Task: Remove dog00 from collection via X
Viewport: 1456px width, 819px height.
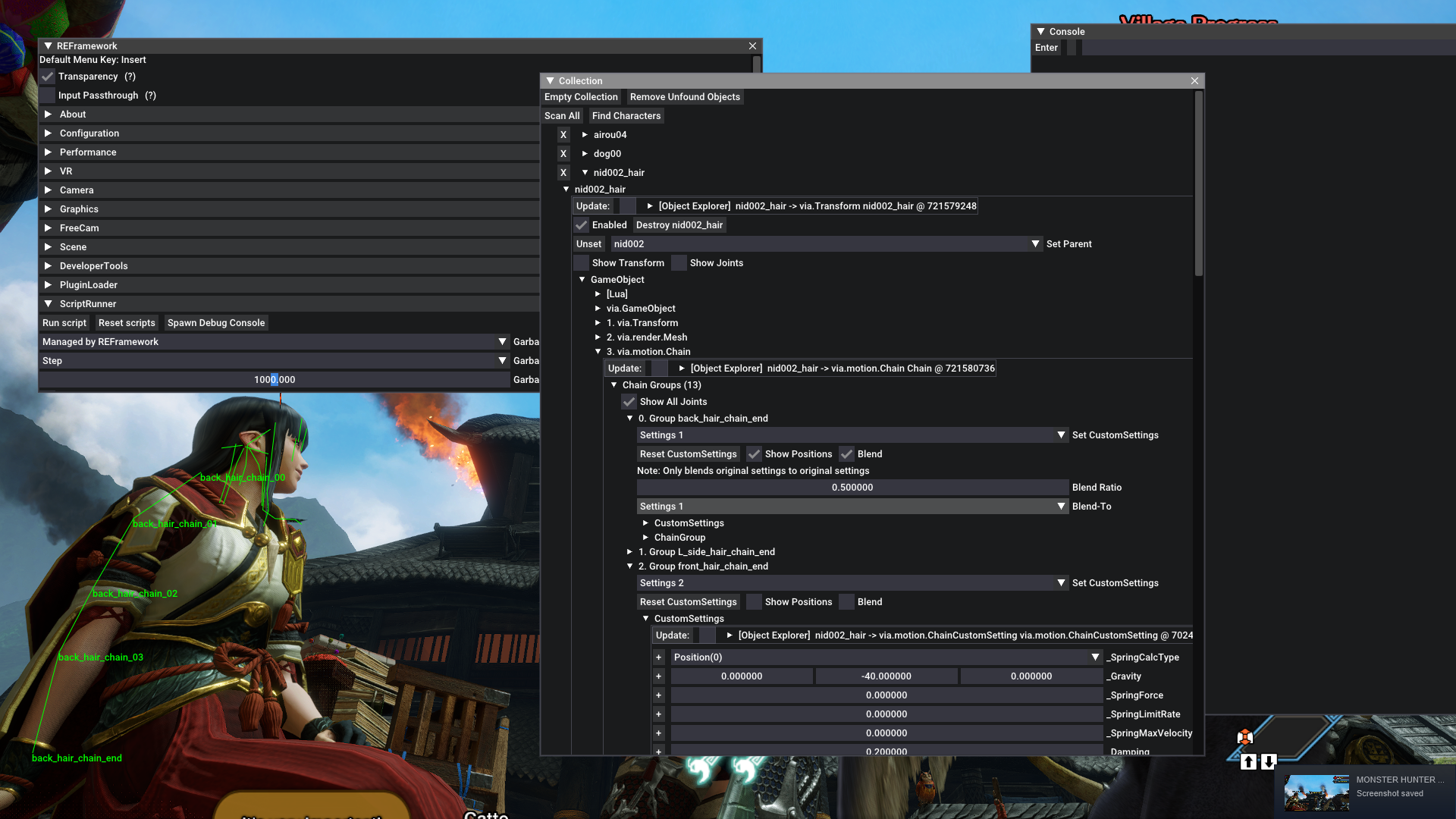Action: pyautogui.click(x=563, y=154)
